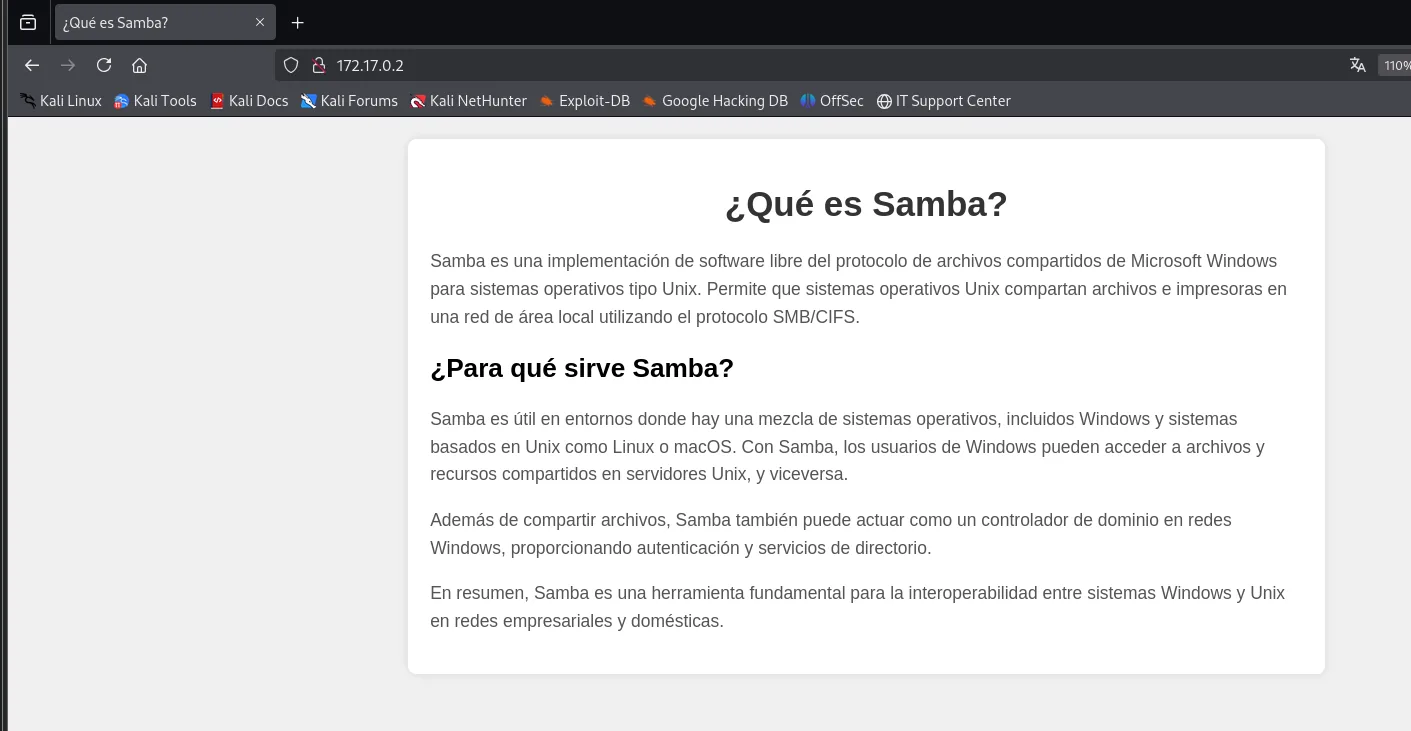Click the forward navigation arrow
This screenshot has width=1411, height=731.
pyautogui.click(x=68, y=65)
